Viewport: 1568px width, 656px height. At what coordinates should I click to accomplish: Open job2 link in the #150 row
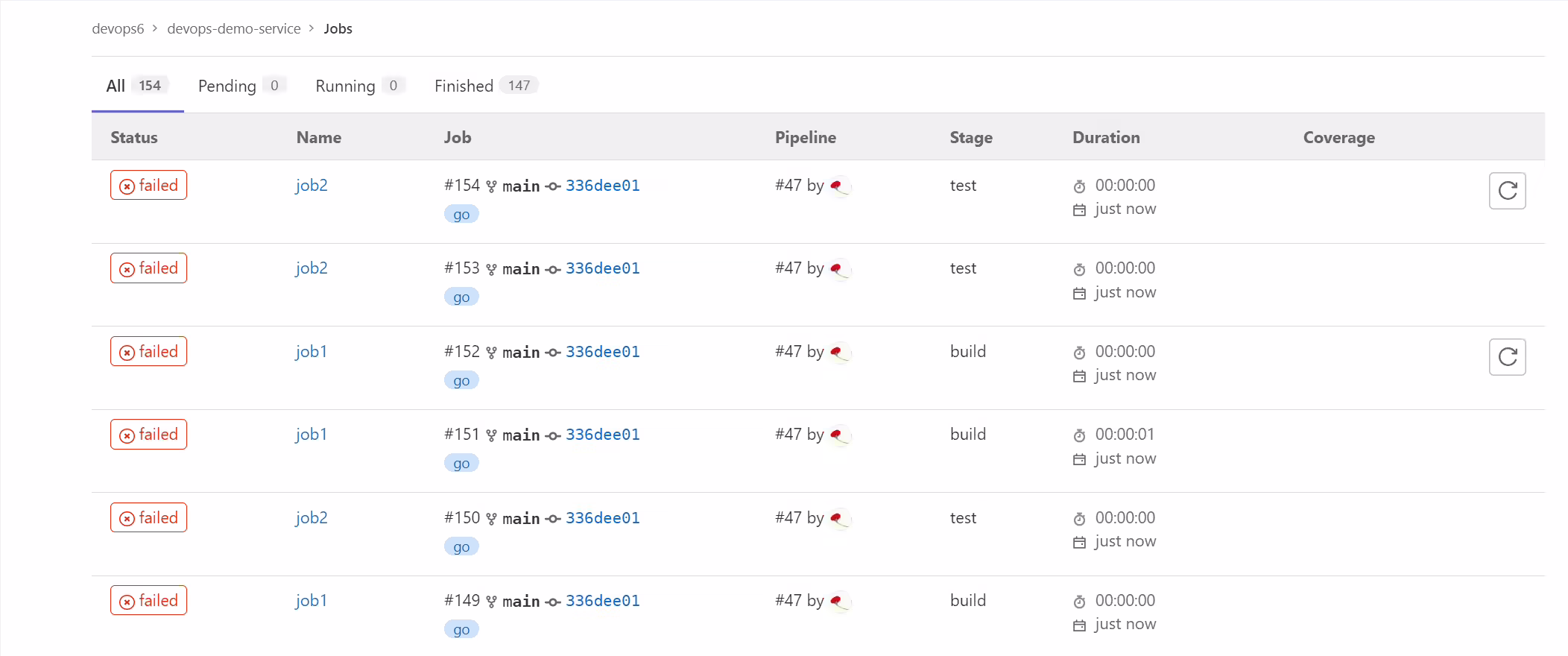point(312,517)
